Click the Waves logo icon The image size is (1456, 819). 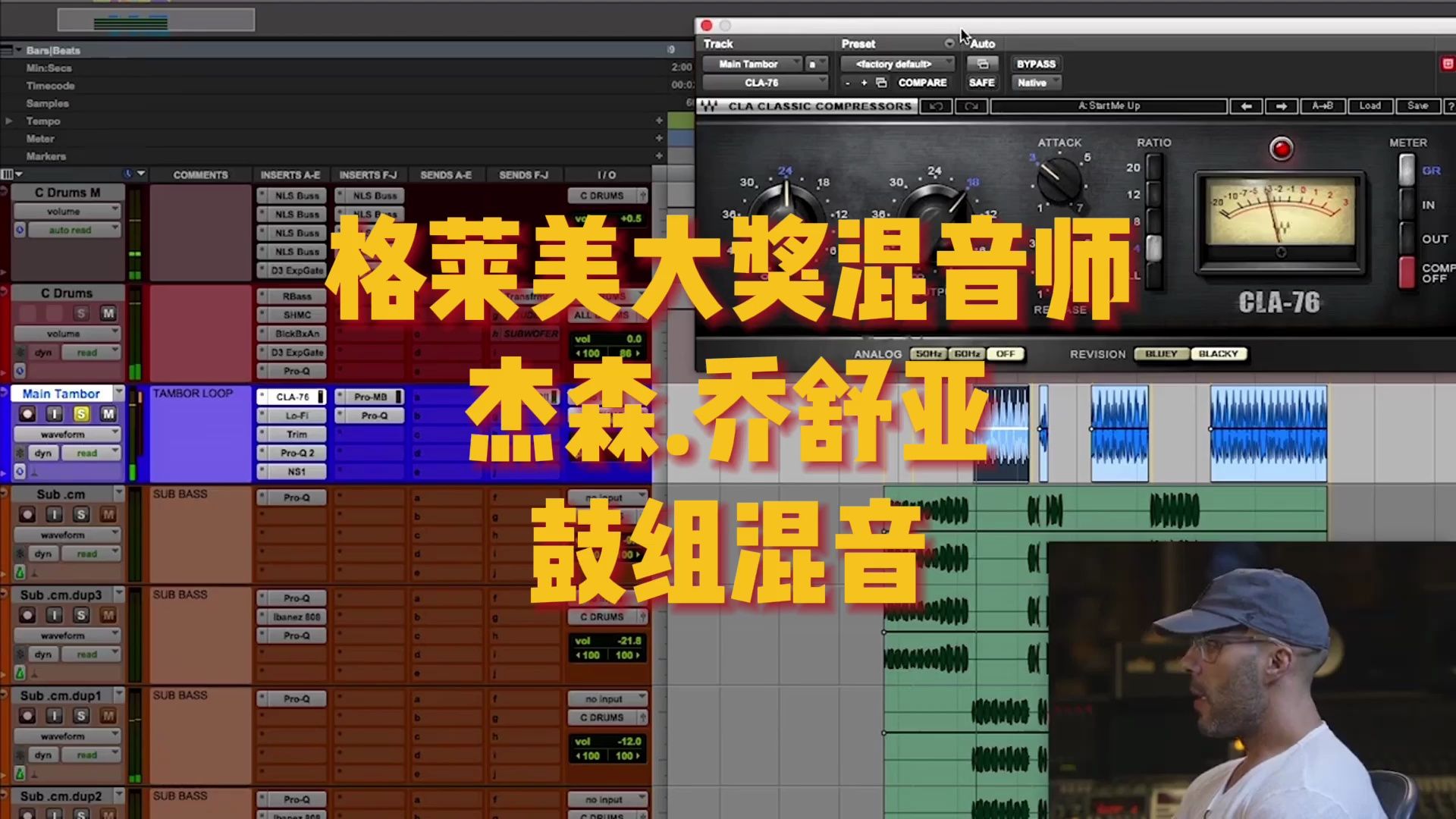(x=709, y=106)
